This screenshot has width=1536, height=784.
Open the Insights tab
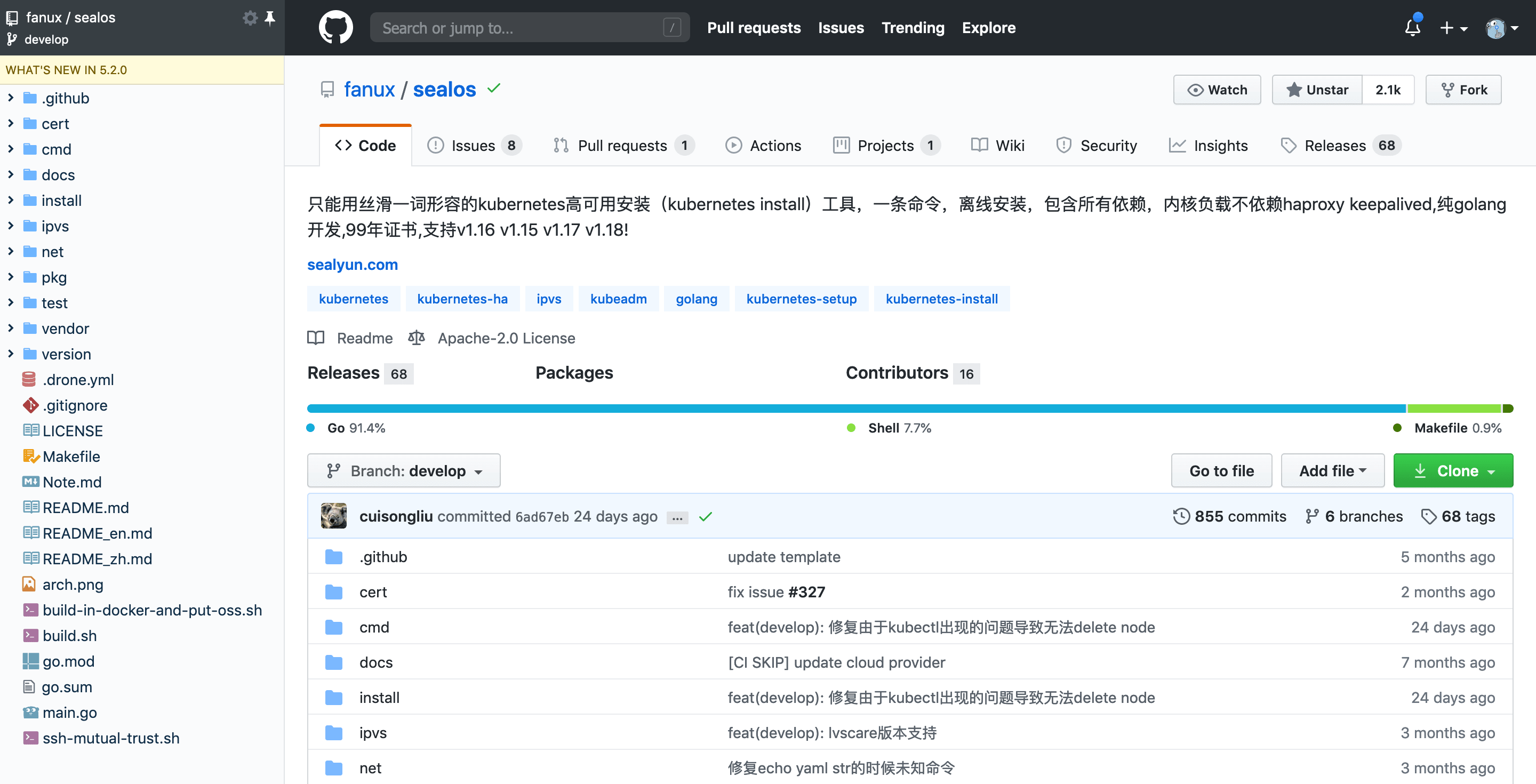click(1208, 146)
